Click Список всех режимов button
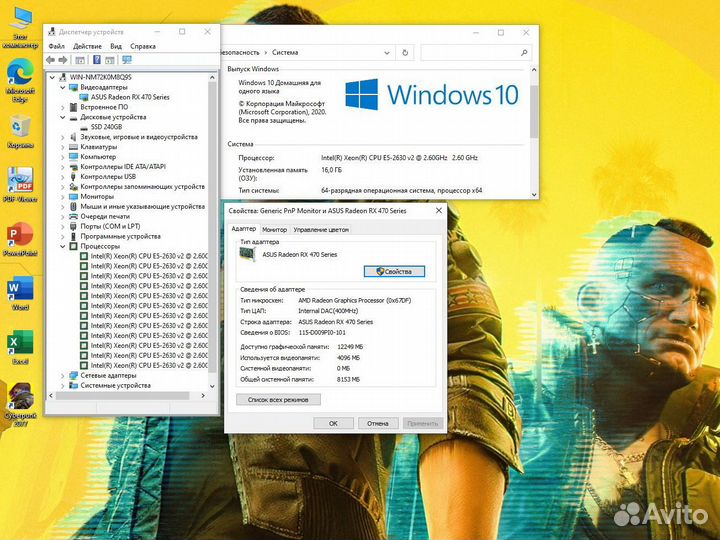The height and width of the screenshot is (540, 720). [x=278, y=399]
